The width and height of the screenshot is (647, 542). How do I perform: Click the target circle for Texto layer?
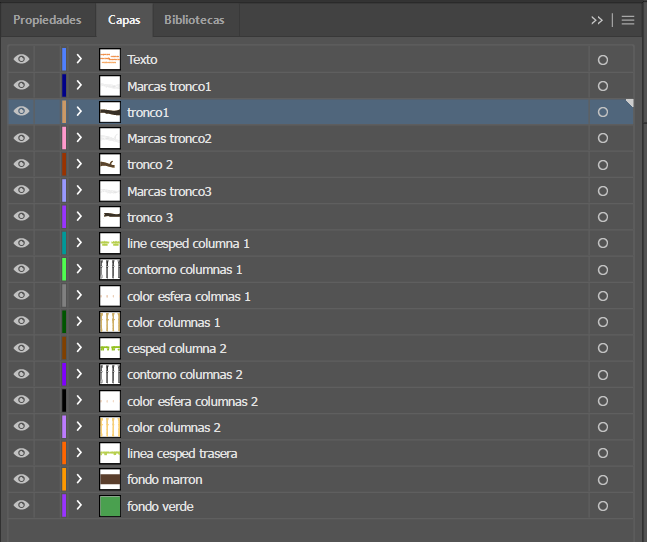pos(603,60)
